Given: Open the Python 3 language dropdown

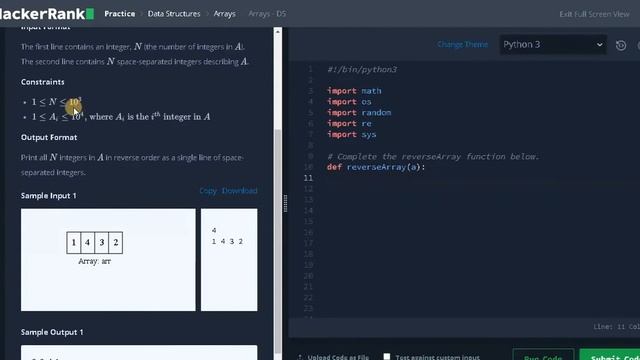Looking at the screenshot, I should point(553,44).
